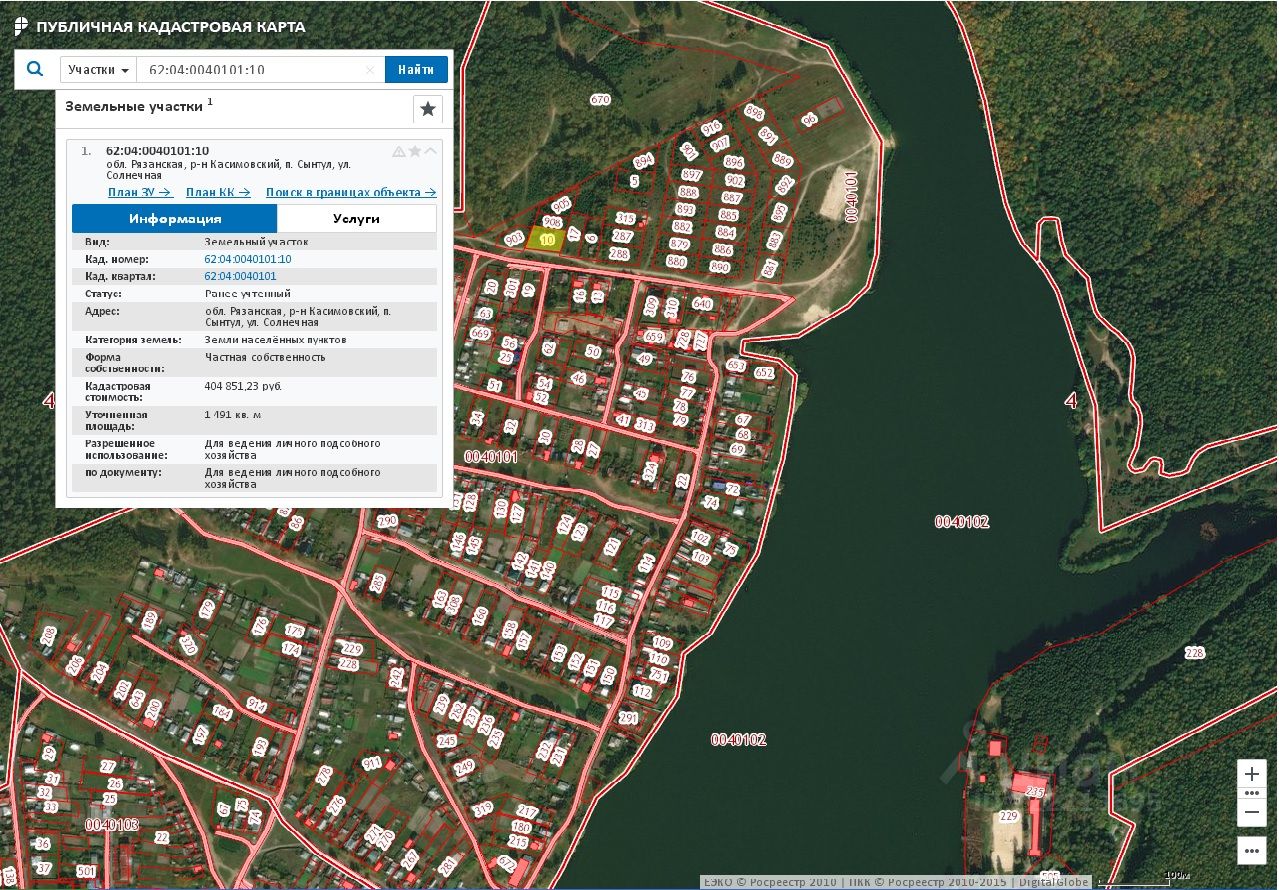This screenshot has width=1279, height=890.
Task: Switch to the Информация tab
Action: (175, 219)
